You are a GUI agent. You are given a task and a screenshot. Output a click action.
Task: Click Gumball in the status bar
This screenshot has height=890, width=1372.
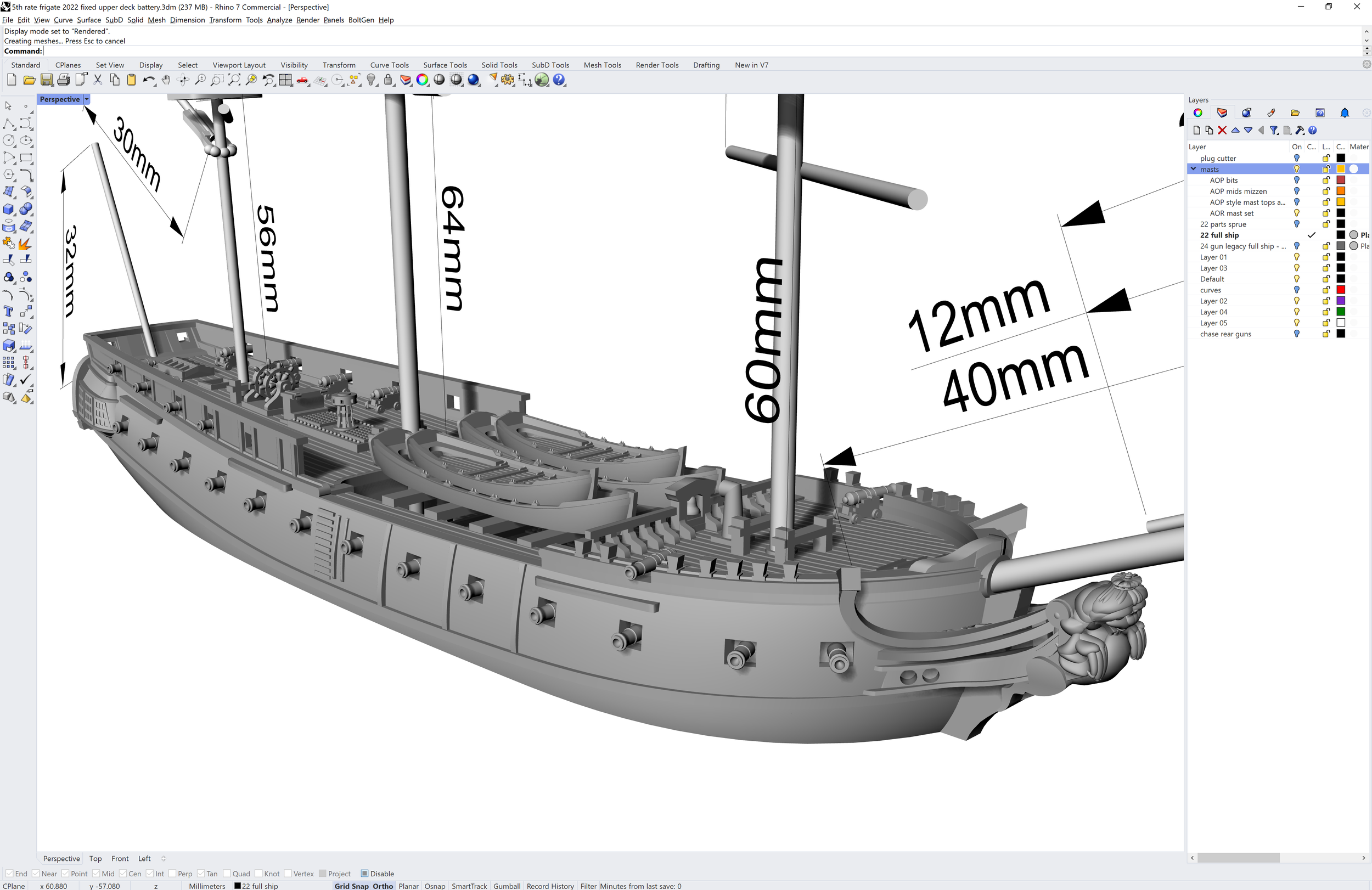(506, 886)
